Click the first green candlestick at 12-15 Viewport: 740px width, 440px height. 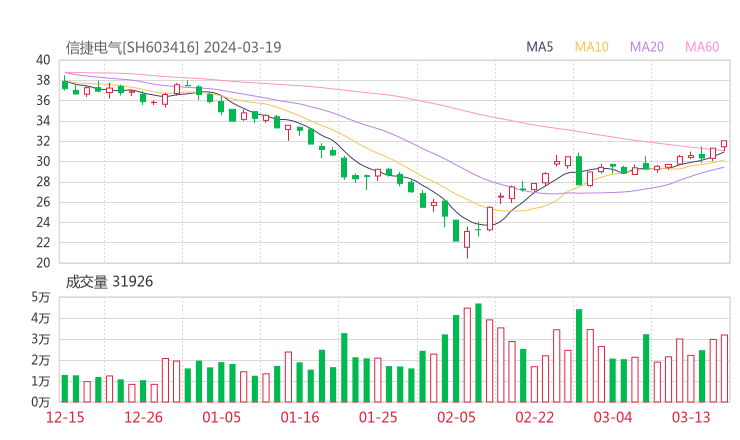pyautogui.click(x=65, y=84)
